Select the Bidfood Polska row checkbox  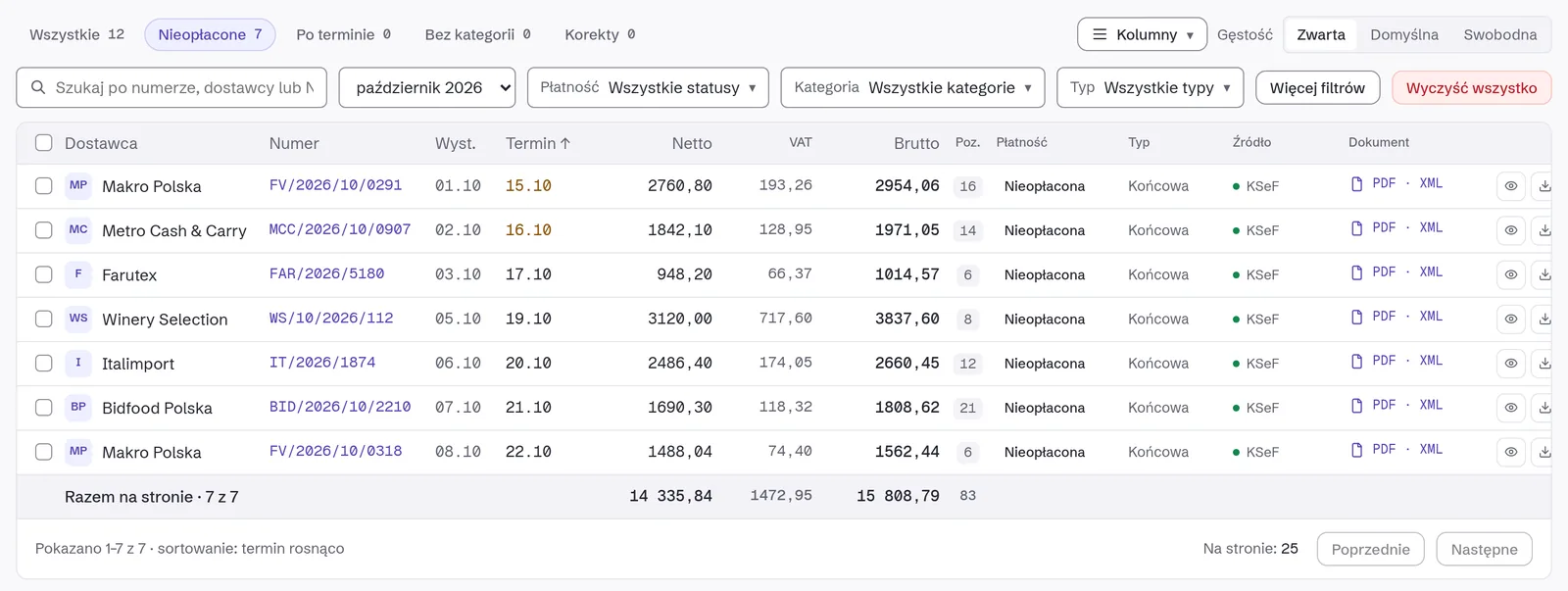pyautogui.click(x=43, y=408)
